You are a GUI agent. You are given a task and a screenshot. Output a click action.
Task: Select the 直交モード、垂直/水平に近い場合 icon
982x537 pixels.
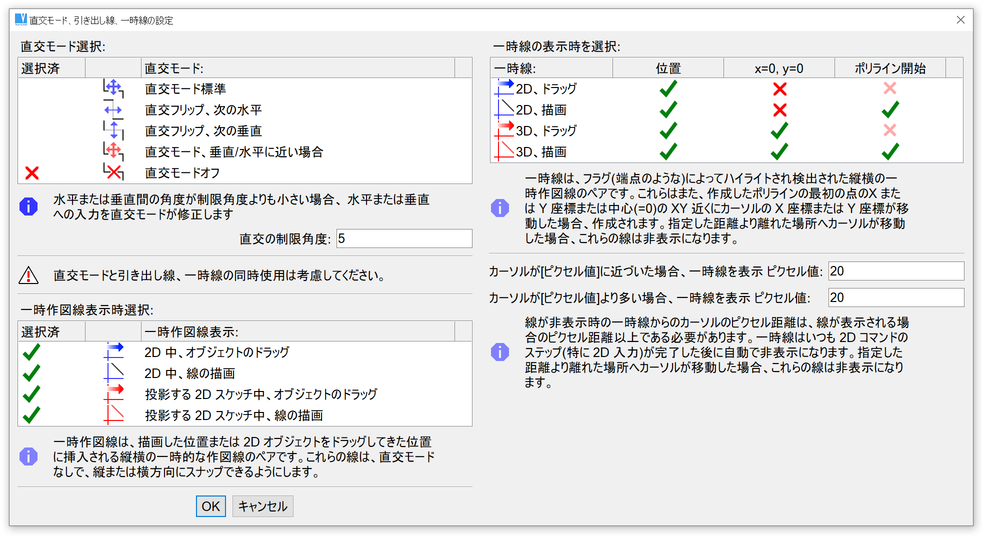point(112,151)
